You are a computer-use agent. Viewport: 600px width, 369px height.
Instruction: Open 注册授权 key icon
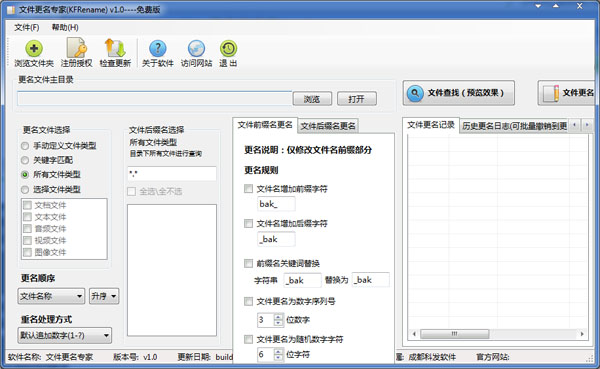click(x=77, y=47)
